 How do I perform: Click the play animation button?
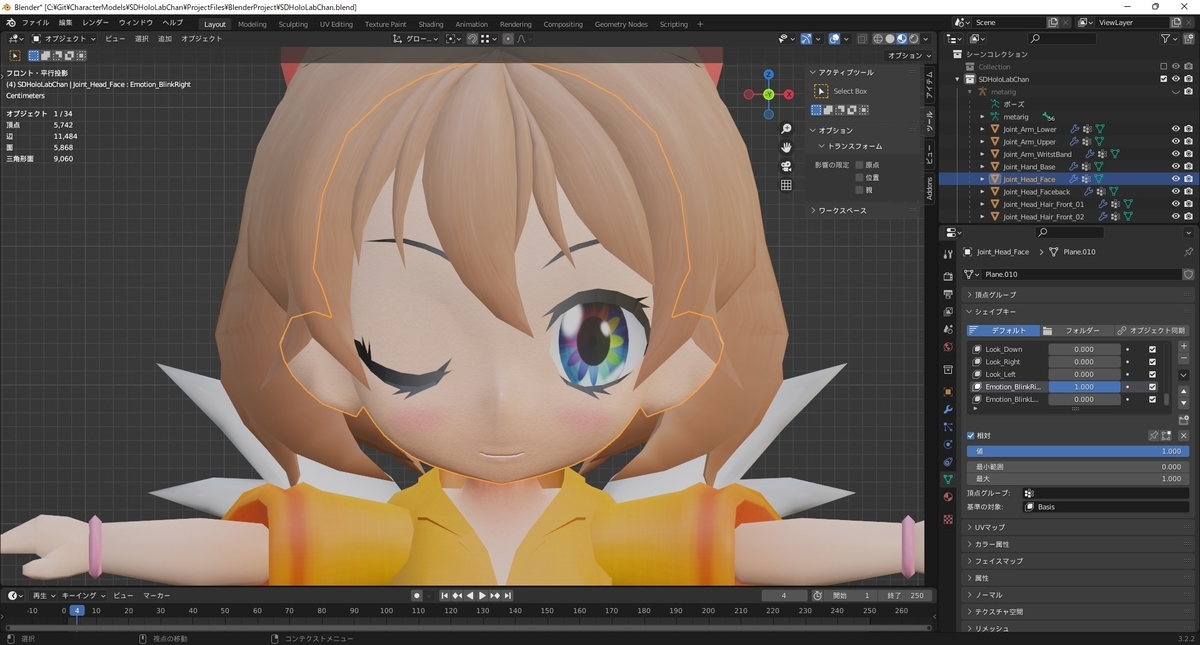(x=483, y=595)
